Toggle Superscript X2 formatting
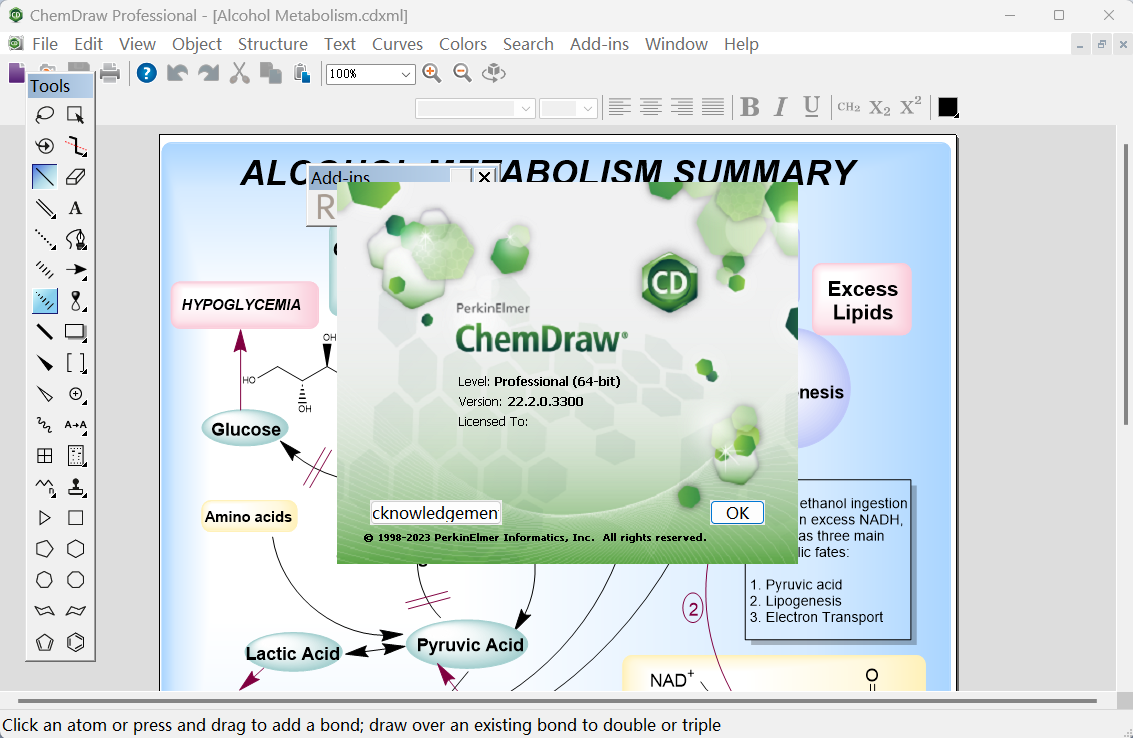 (910, 106)
